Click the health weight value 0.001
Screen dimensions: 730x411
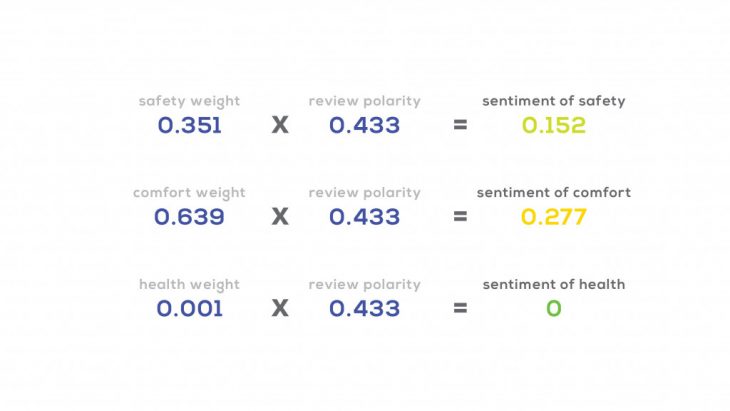189,309
